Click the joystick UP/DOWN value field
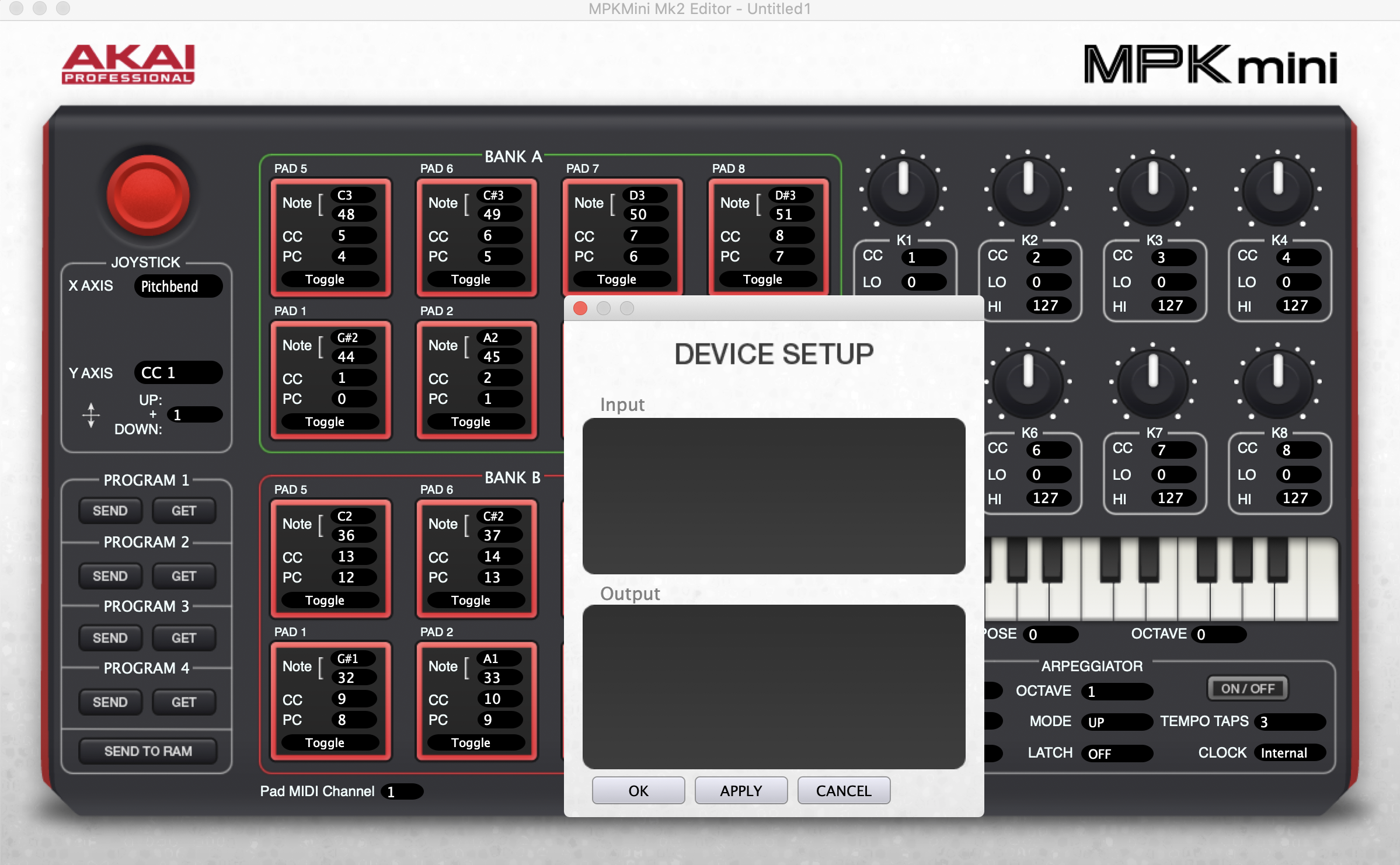Image resolution: width=1400 pixels, height=865 pixels. coord(194,415)
